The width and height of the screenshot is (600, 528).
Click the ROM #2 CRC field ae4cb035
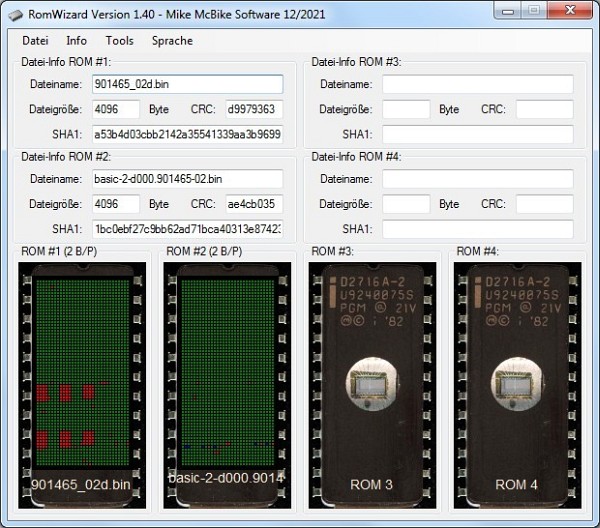(253, 204)
